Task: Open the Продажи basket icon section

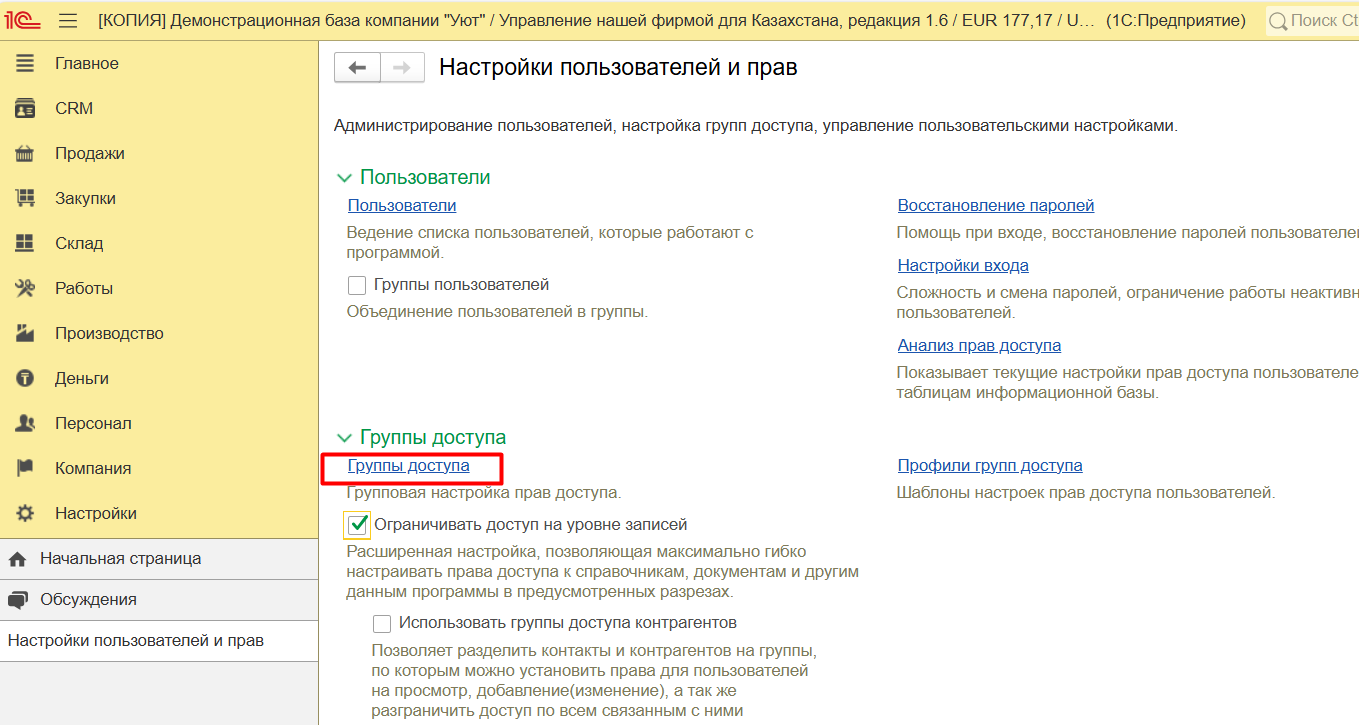Action: [25, 153]
